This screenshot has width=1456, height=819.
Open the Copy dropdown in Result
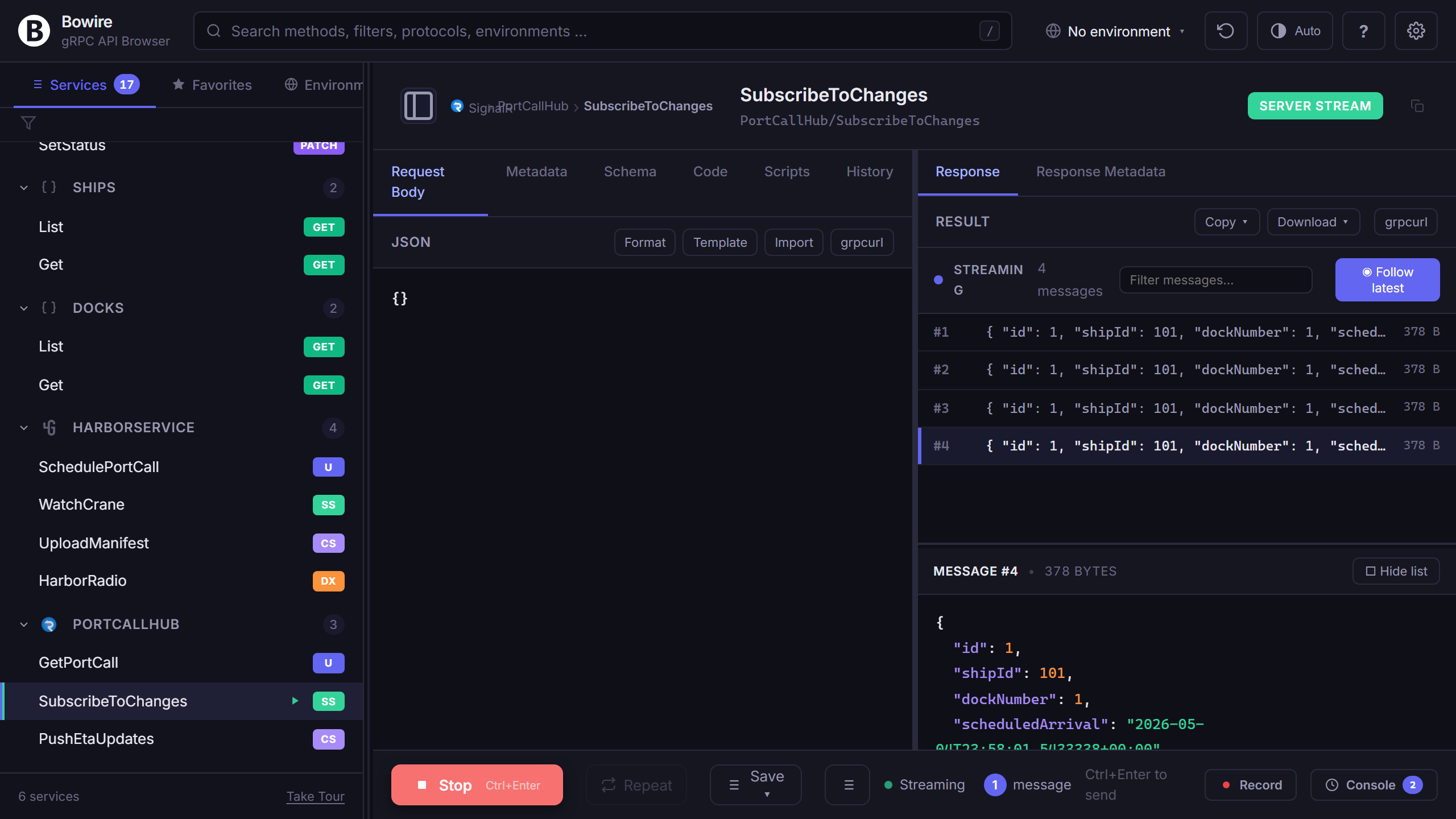click(1227, 222)
